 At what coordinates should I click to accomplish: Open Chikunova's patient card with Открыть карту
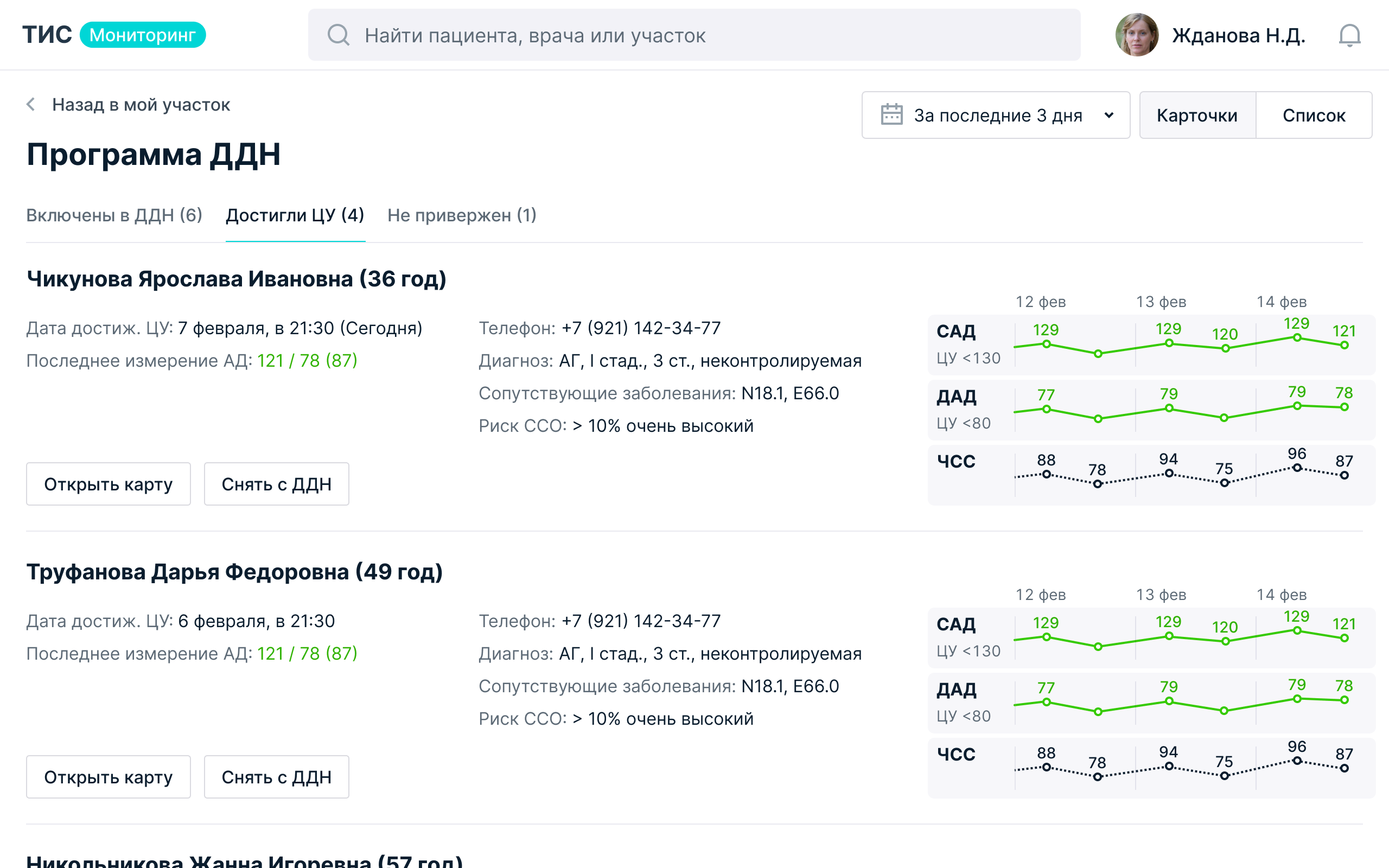[108, 484]
